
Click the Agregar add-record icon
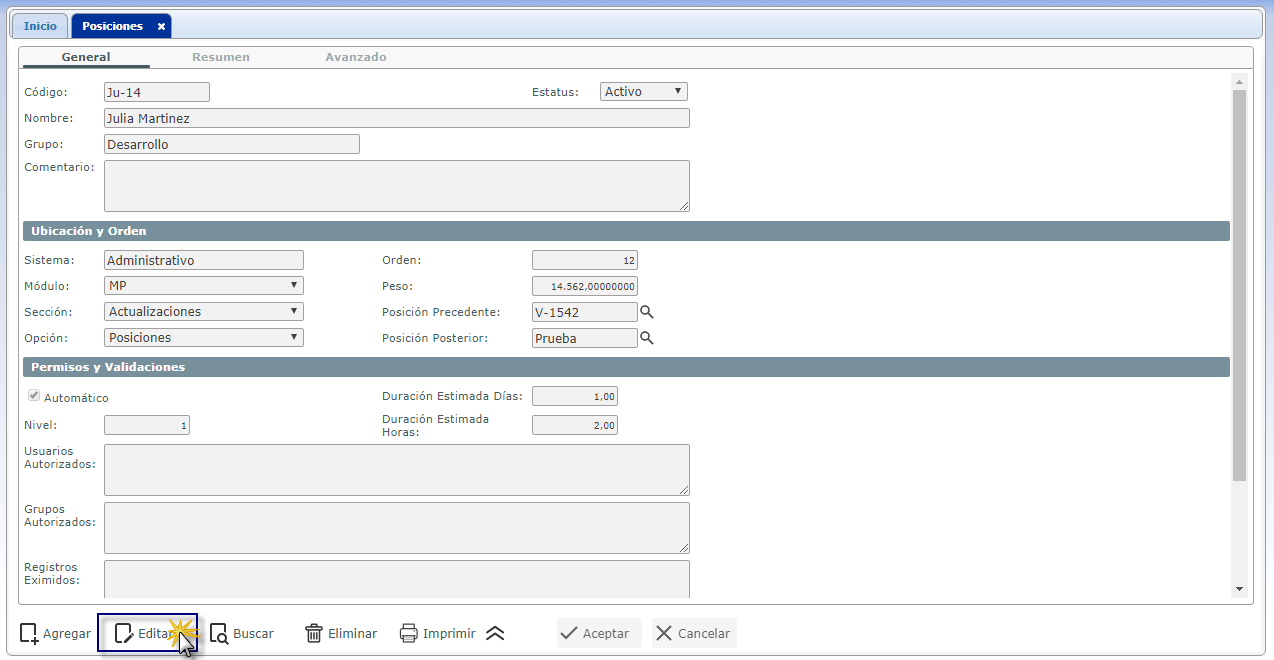tap(29, 633)
